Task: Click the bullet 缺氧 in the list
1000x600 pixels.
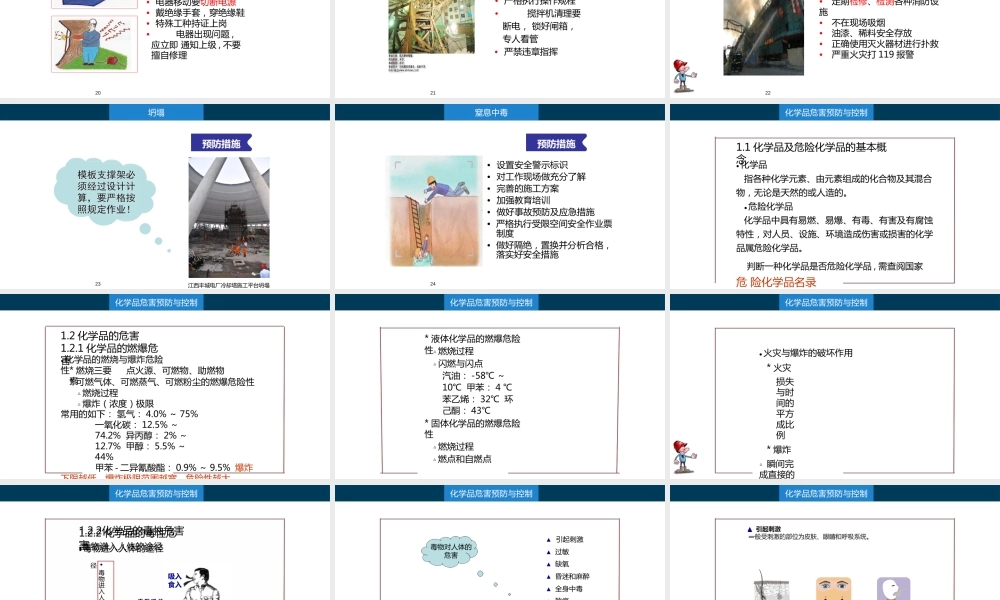Action: (562, 564)
